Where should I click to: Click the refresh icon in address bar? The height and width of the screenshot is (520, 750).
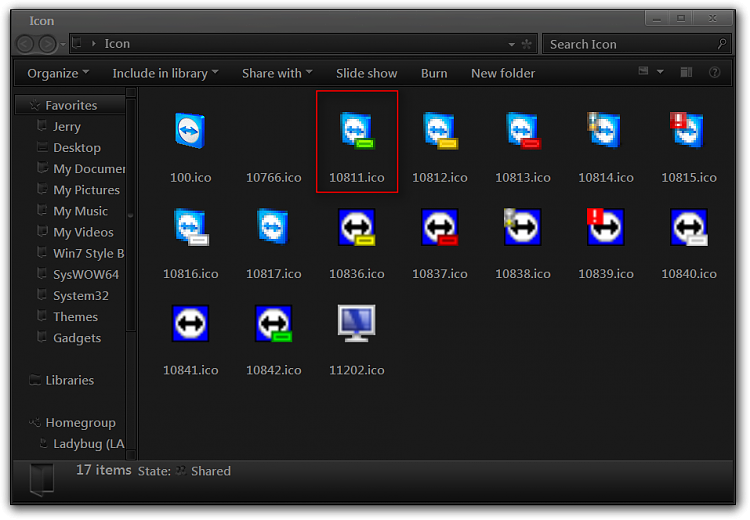pos(527,44)
